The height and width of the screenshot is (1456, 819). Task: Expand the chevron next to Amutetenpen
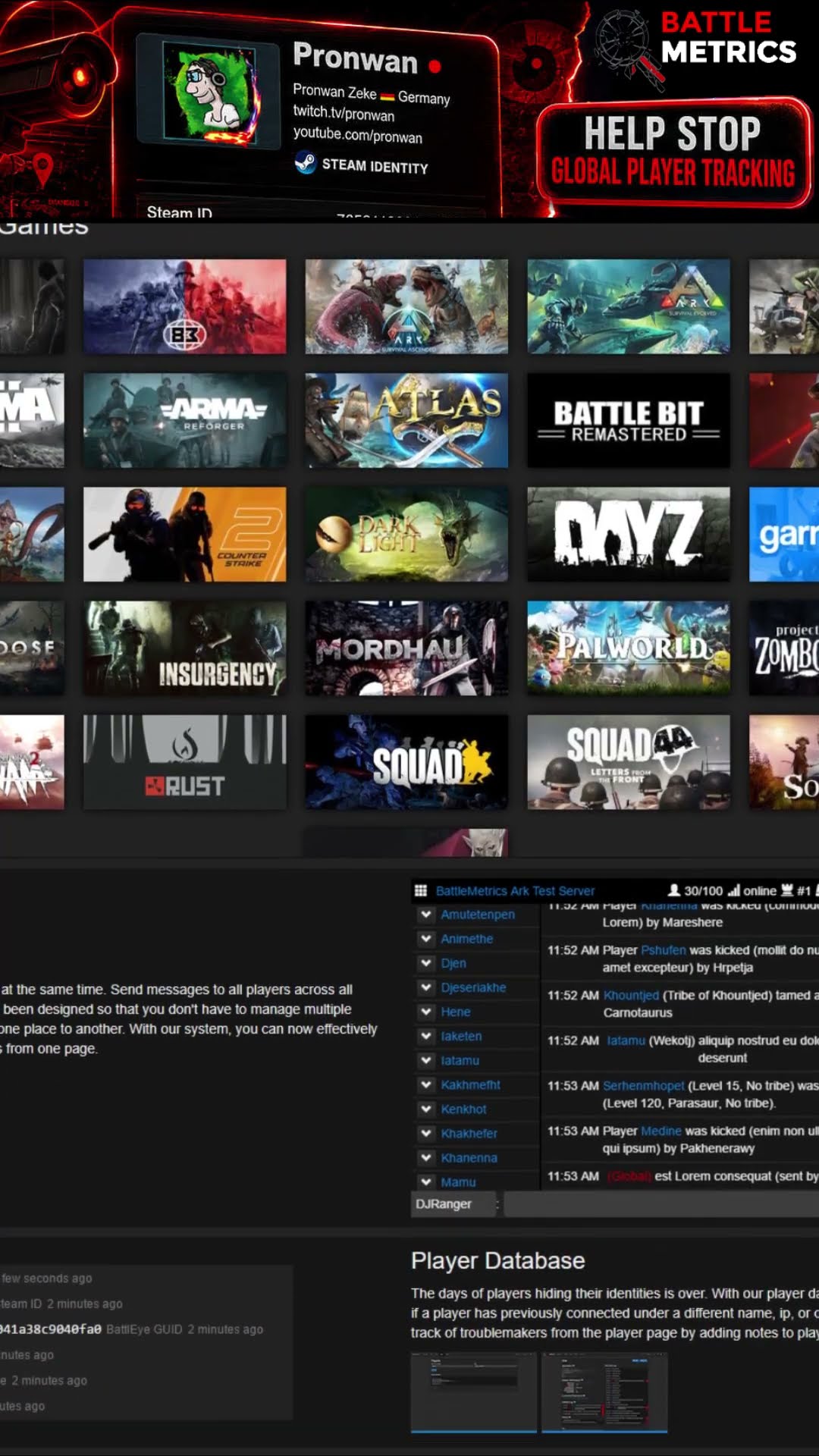click(426, 915)
